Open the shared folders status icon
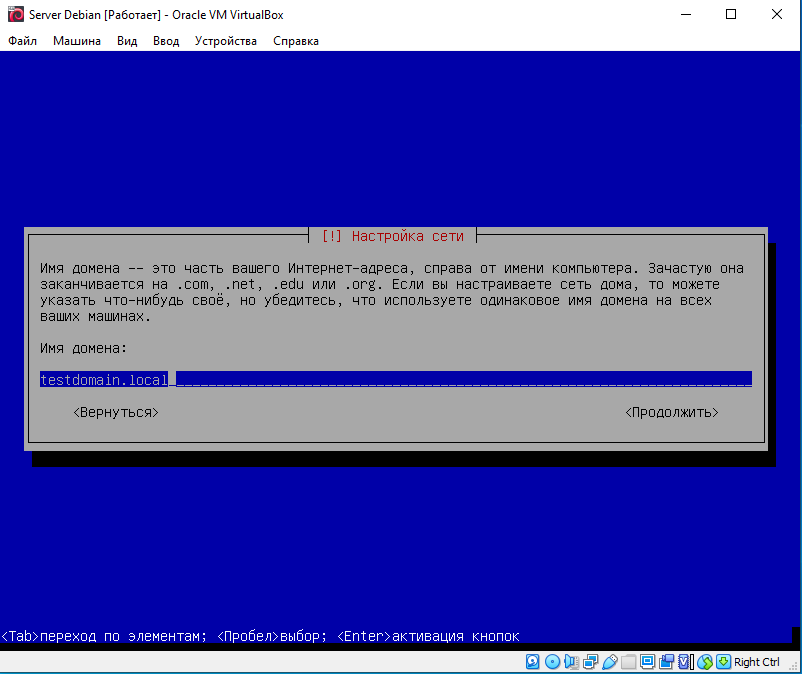 coord(628,662)
